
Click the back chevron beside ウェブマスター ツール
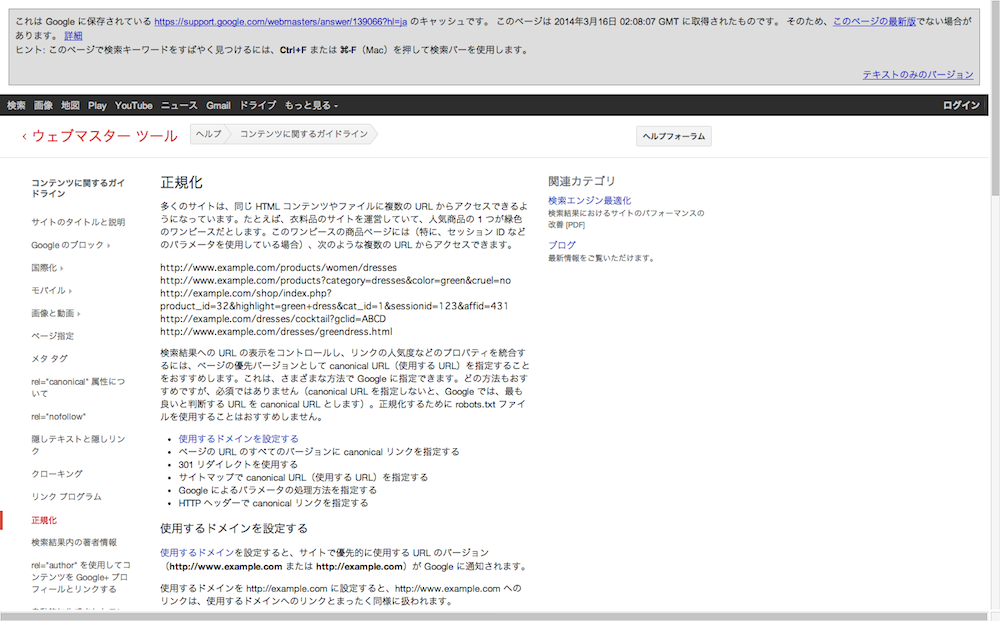pyautogui.click(x=24, y=136)
